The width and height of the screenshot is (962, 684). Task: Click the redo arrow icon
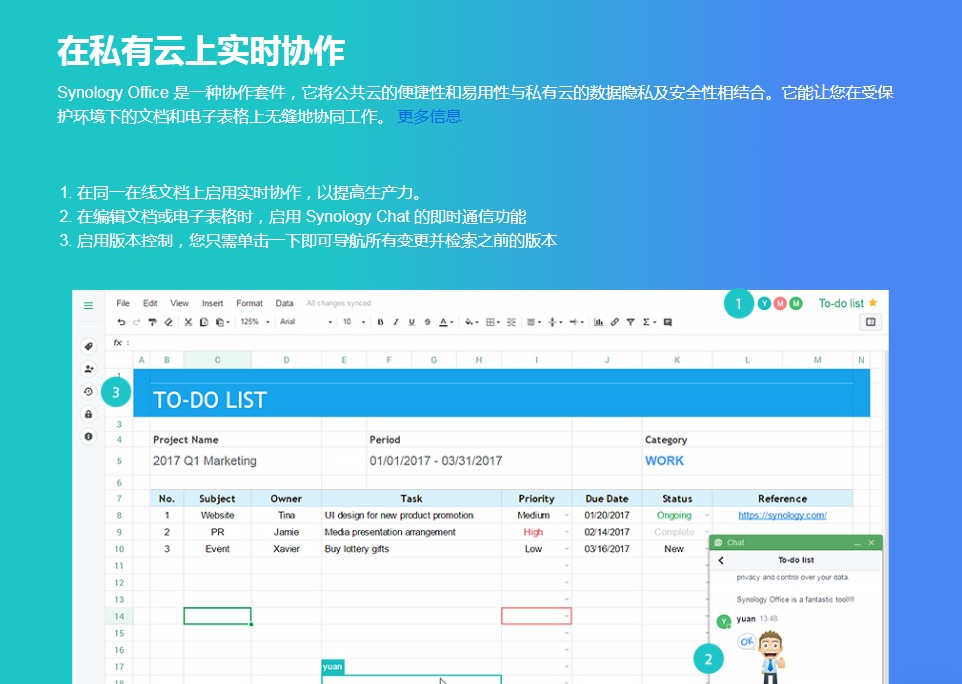click(x=136, y=322)
